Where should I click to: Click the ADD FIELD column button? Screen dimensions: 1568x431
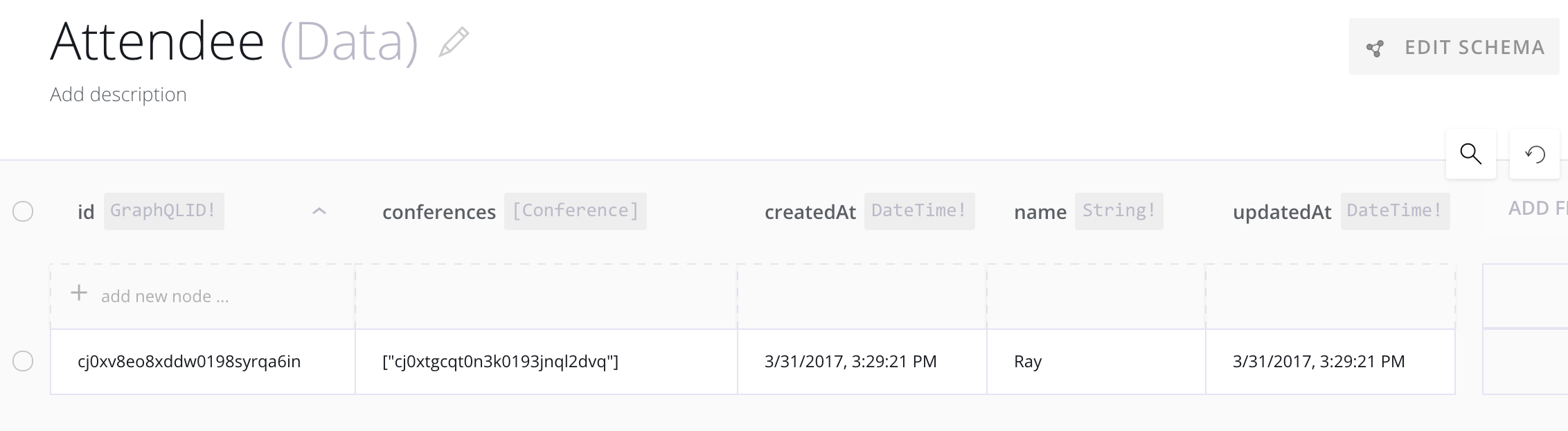pyautogui.click(x=1538, y=209)
